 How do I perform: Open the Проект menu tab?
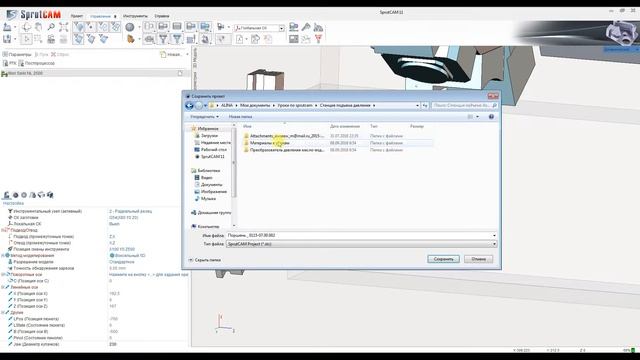pyautogui.click(x=77, y=16)
